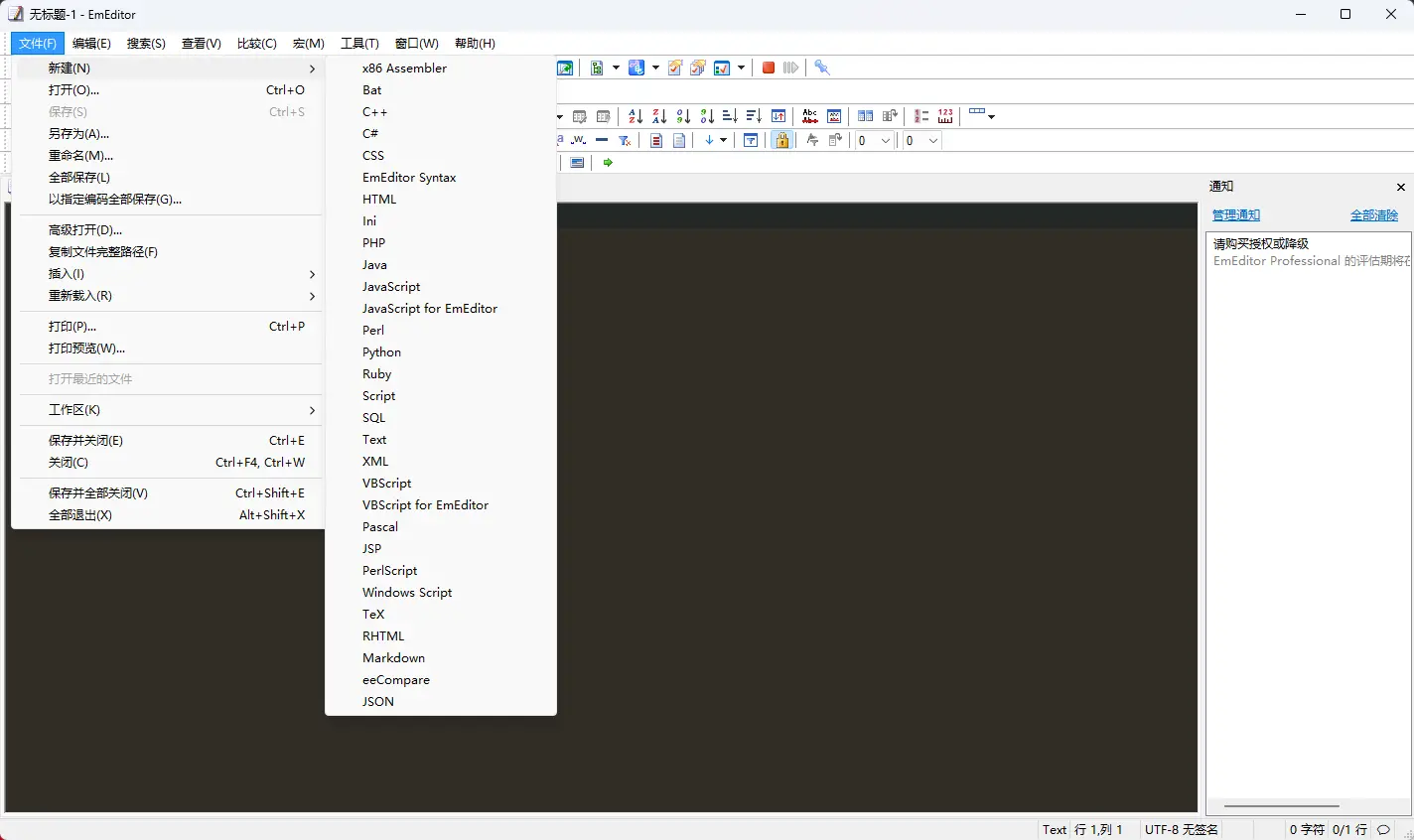This screenshot has width=1414, height=840.
Task: Select Markdown in the new file submenu
Action: pyautogui.click(x=441, y=658)
